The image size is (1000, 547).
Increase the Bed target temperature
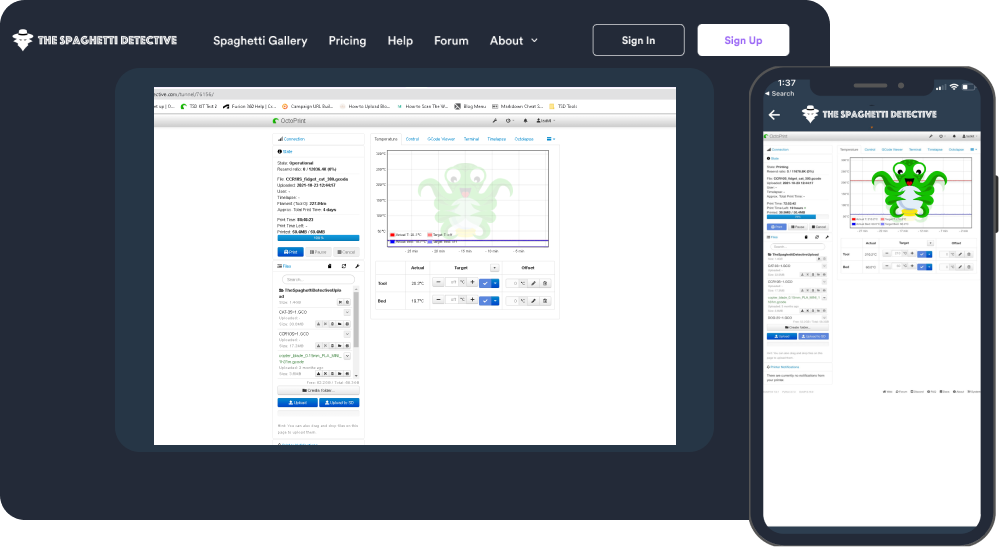click(x=472, y=300)
